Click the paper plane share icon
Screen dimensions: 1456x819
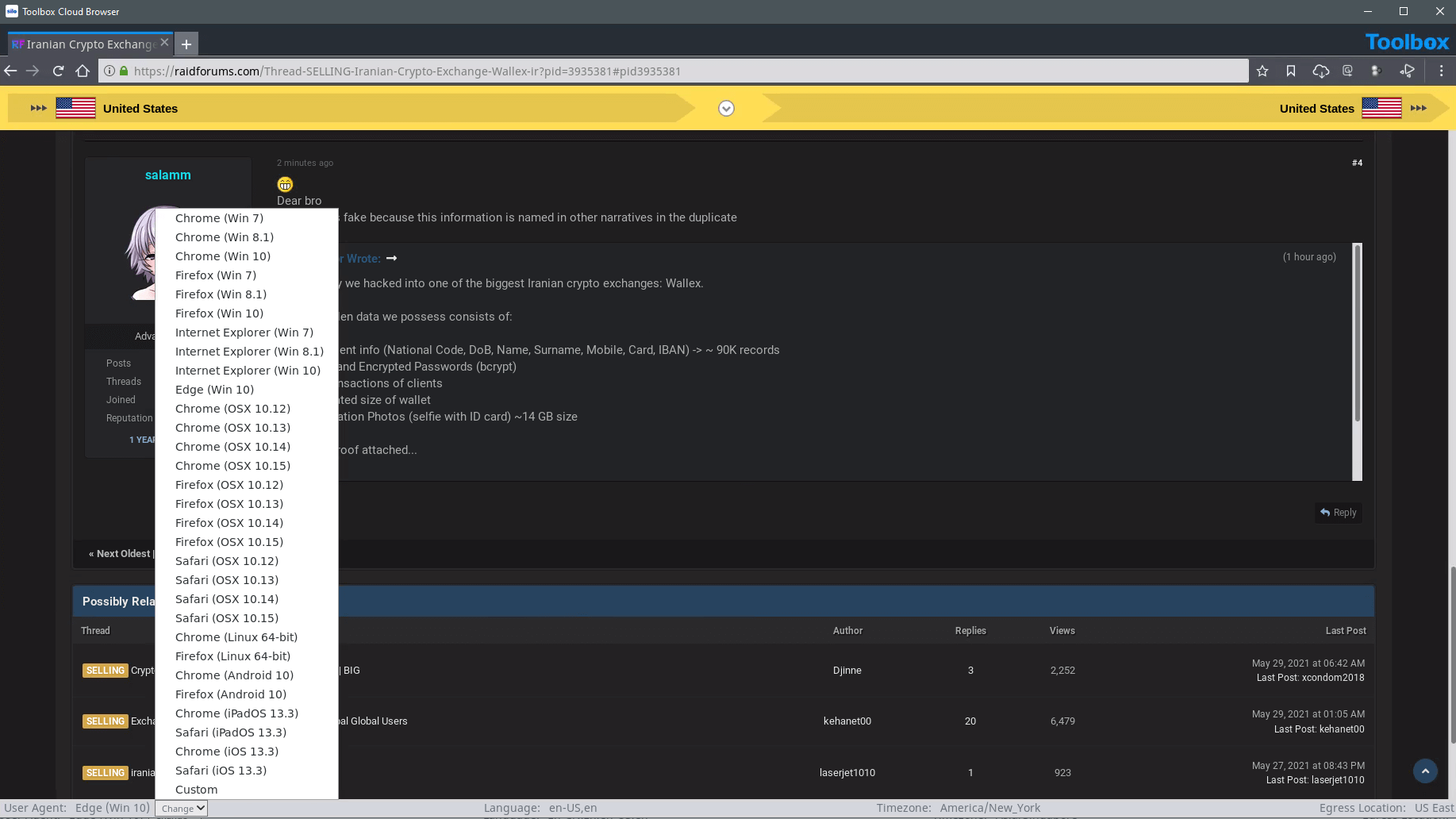(1407, 71)
